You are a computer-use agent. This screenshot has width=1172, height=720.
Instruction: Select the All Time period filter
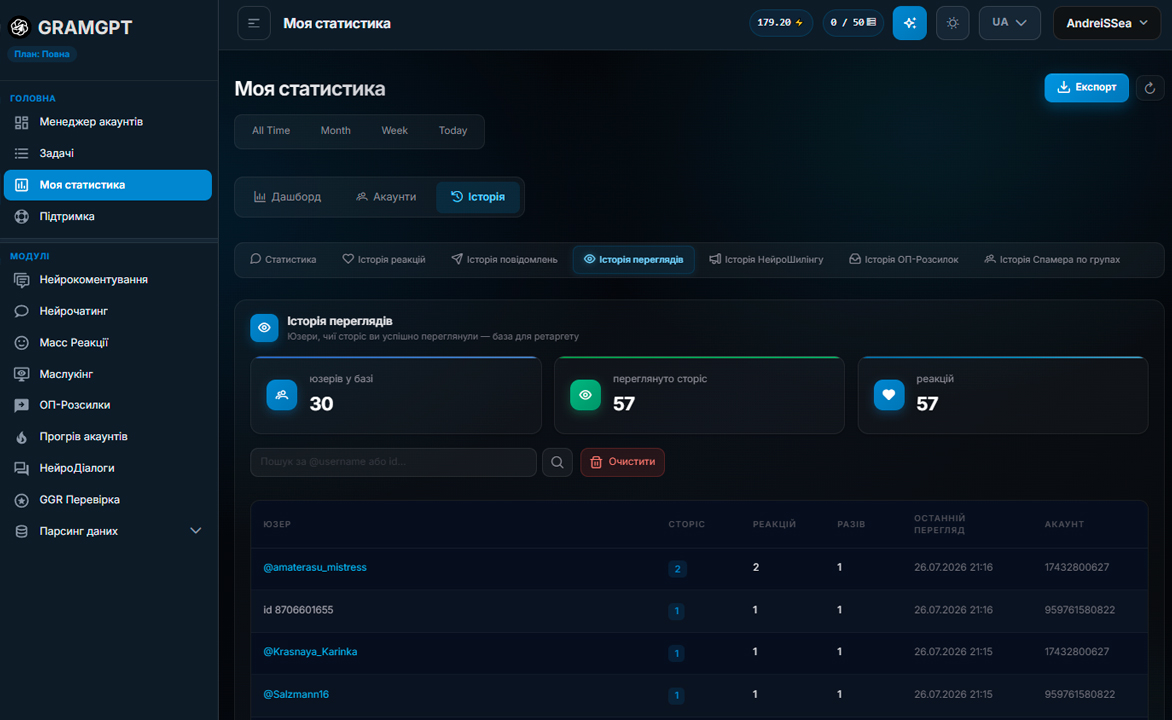[271, 131]
